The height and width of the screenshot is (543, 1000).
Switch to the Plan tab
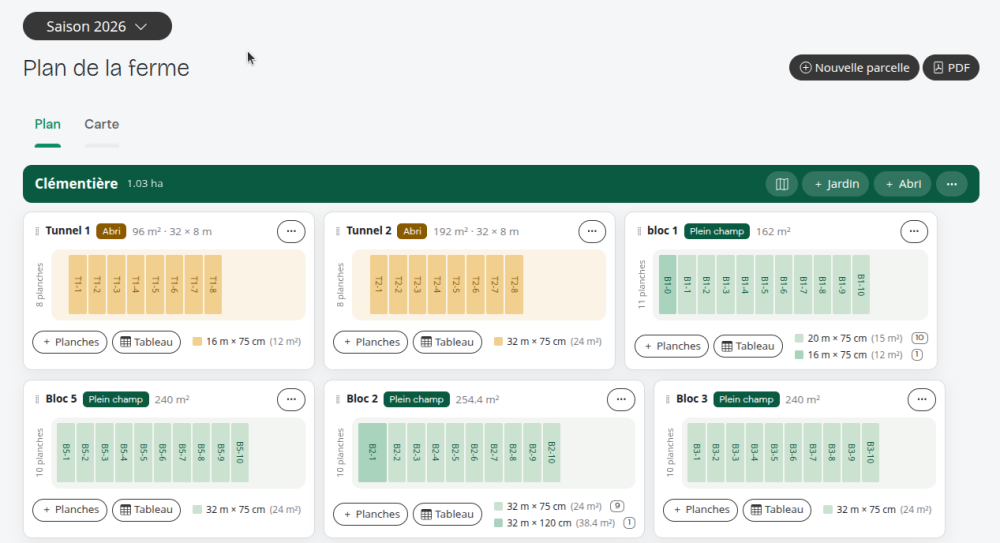pos(48,124)
